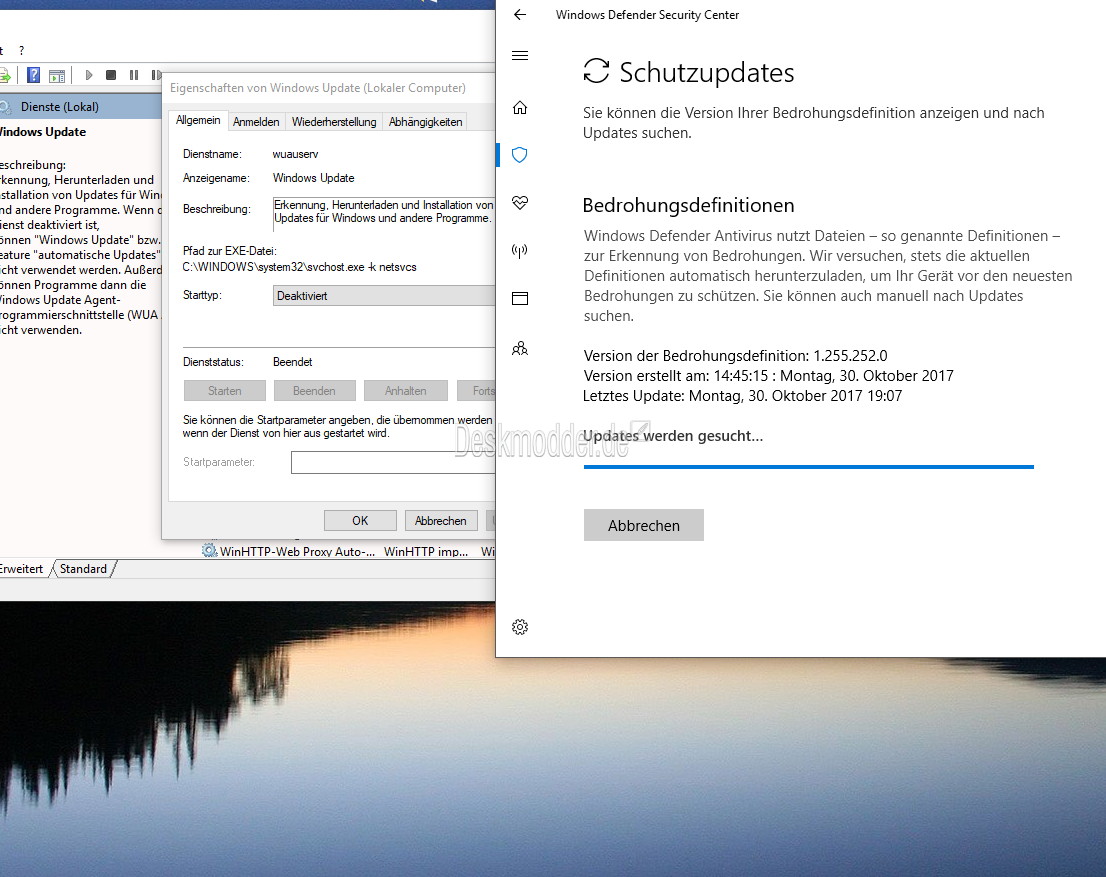
Task: Open Device performance & health heart icon
Action: click(520, 203)
